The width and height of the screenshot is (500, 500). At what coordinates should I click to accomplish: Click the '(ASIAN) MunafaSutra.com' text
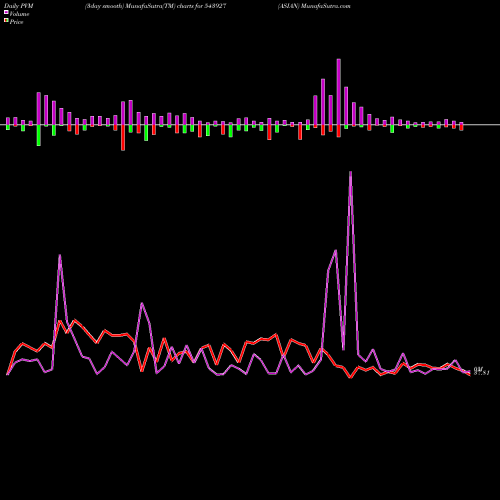(x=314, y=6)
